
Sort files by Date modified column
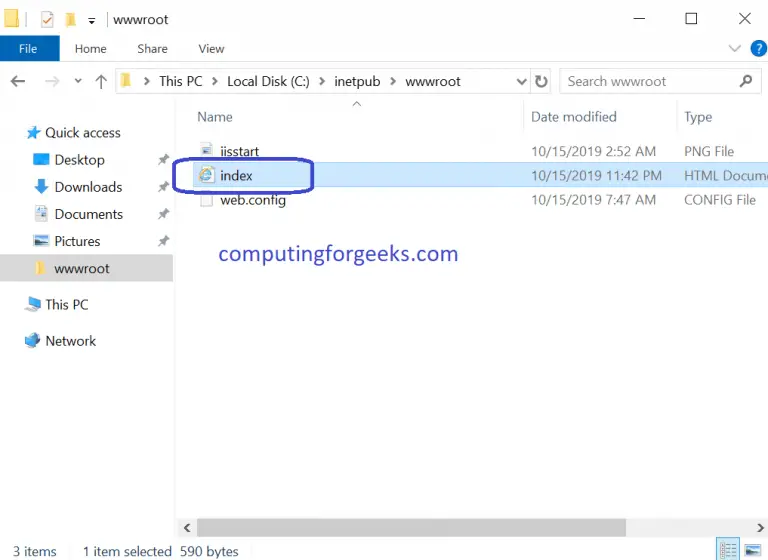573,117
